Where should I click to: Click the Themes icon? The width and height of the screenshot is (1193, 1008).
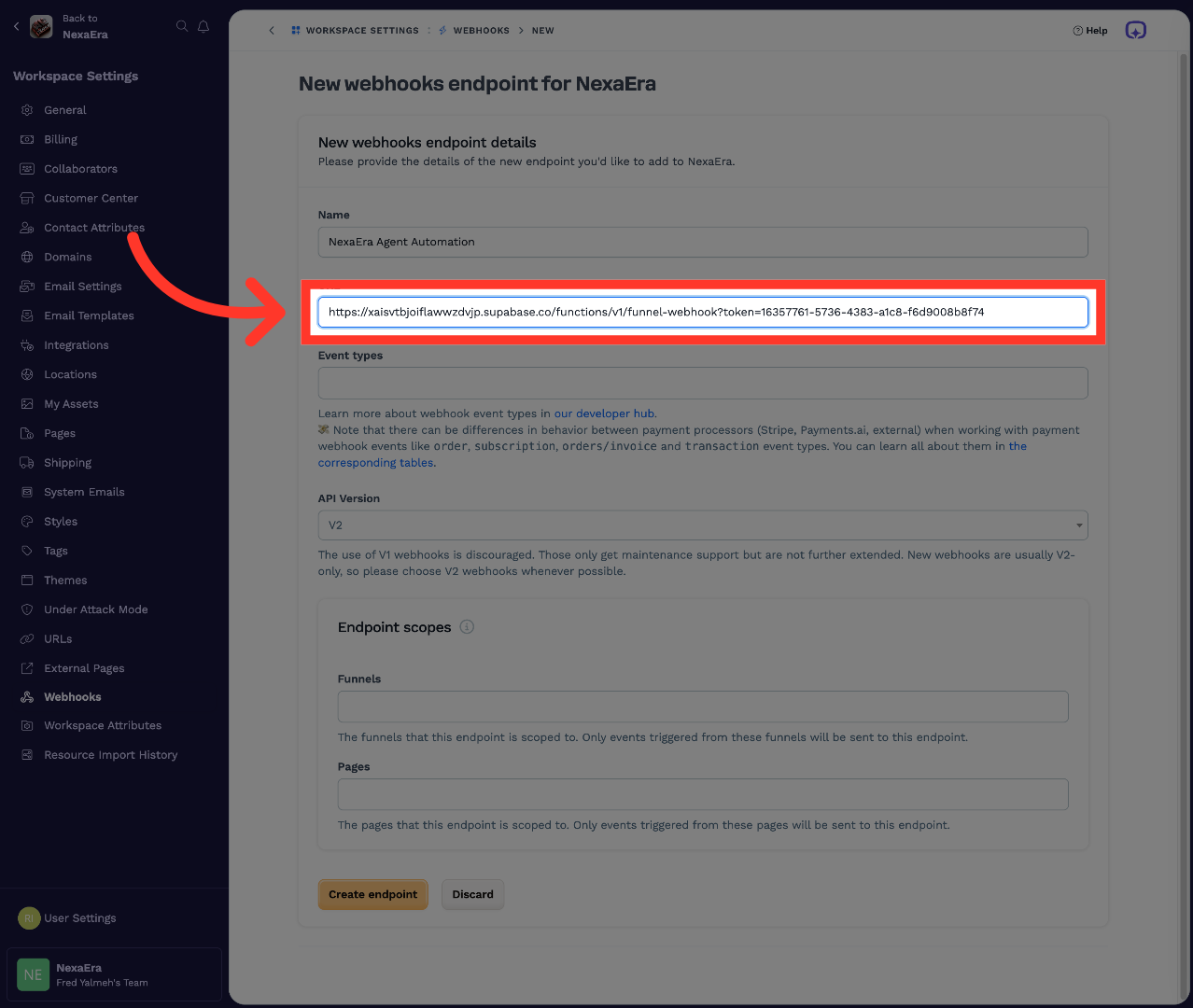point(27,581)
